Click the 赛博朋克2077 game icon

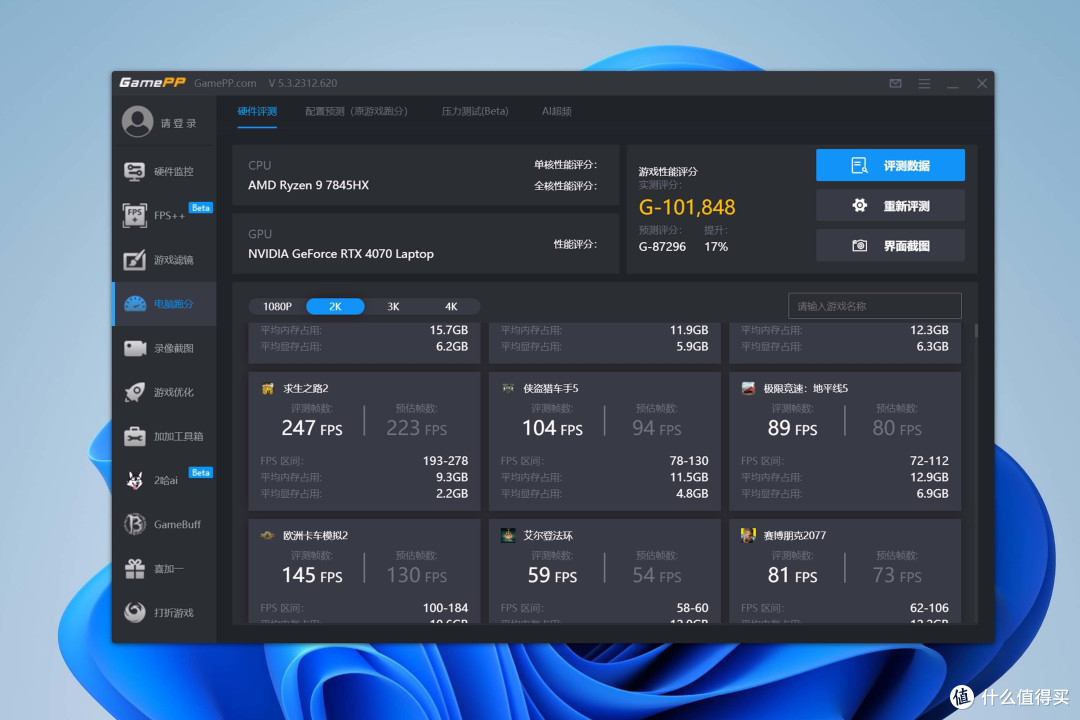748,535
